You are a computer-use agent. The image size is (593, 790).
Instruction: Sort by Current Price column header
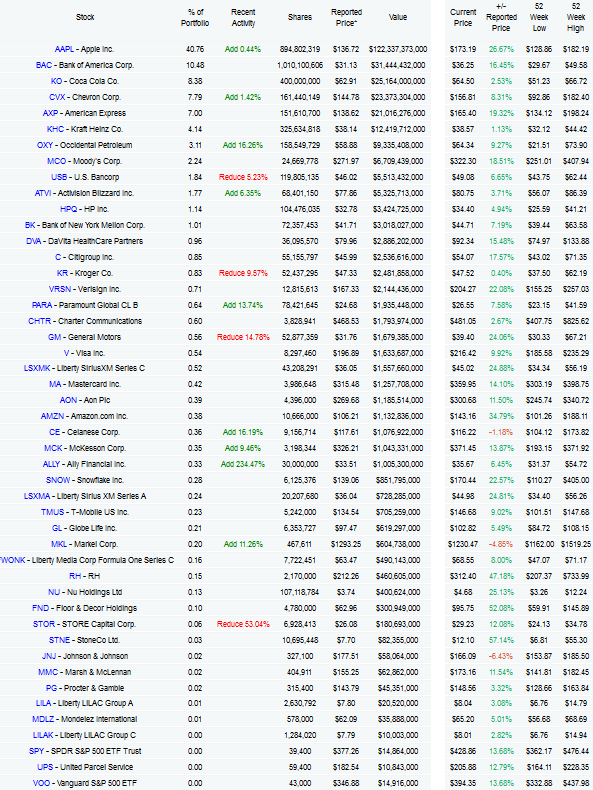(x=463, y=18)
